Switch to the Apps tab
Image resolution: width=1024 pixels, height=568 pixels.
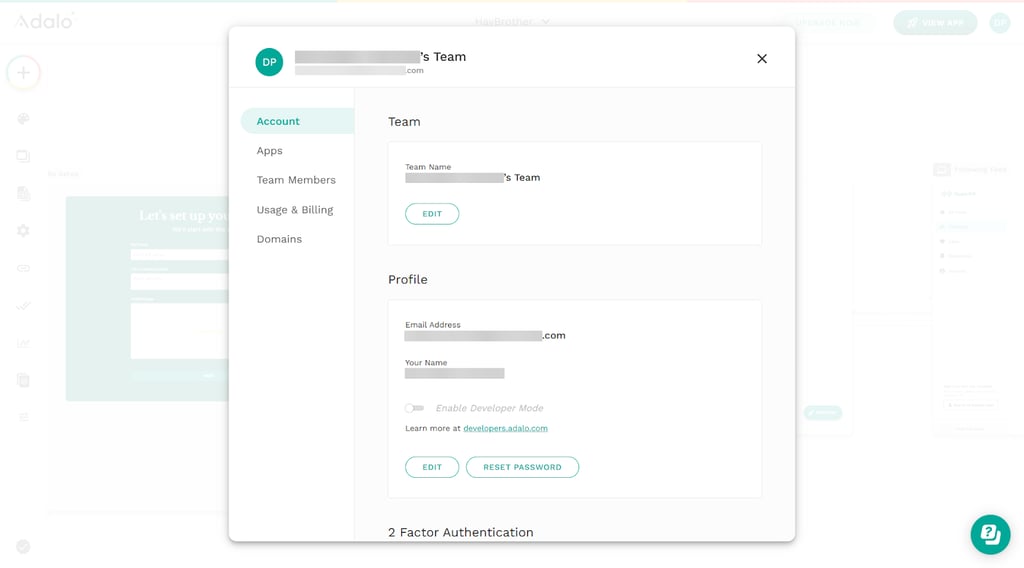(x=270, y=151)
